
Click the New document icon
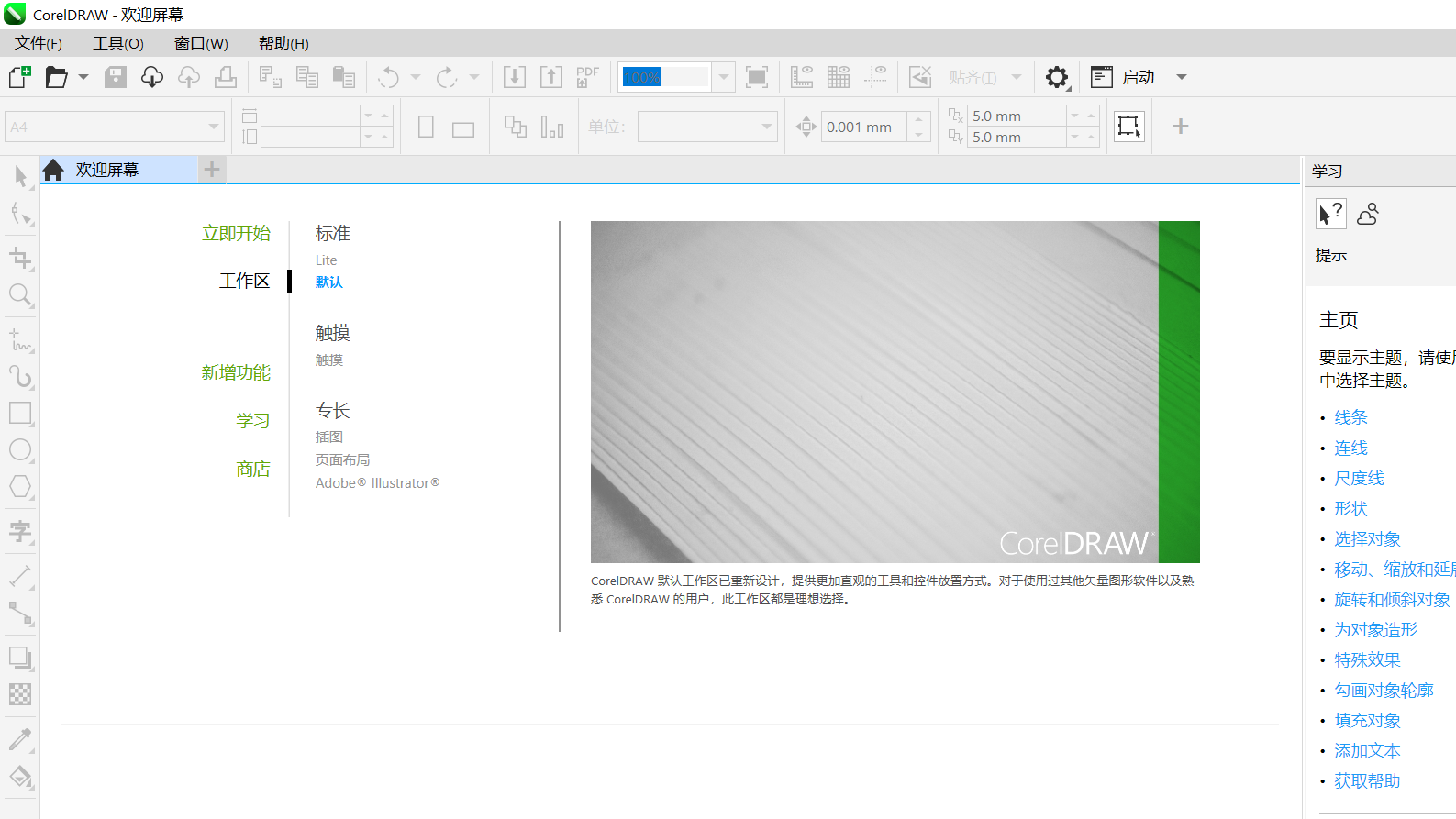tap(19, 77)
